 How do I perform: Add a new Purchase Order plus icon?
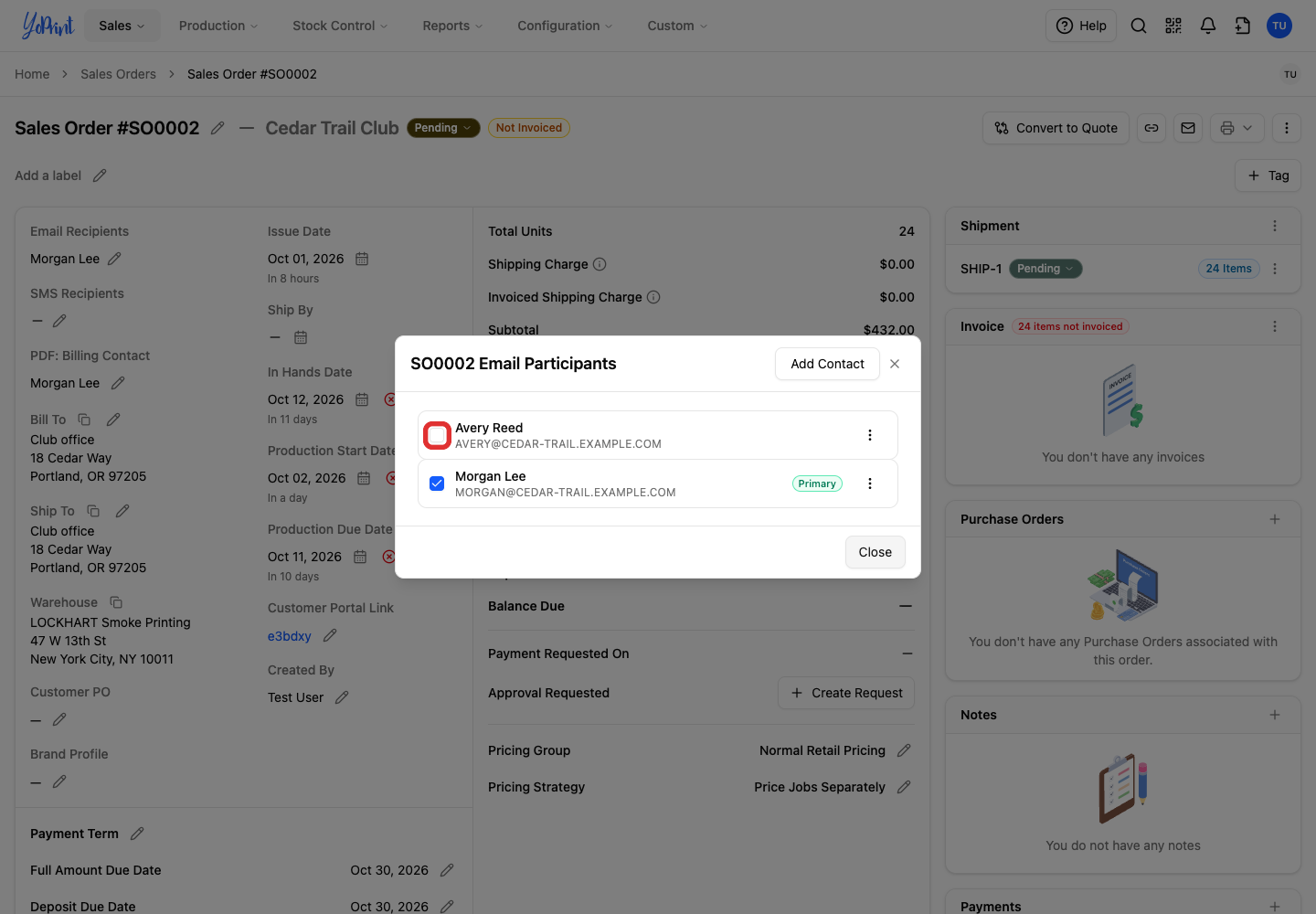(x=1275, y=519)
